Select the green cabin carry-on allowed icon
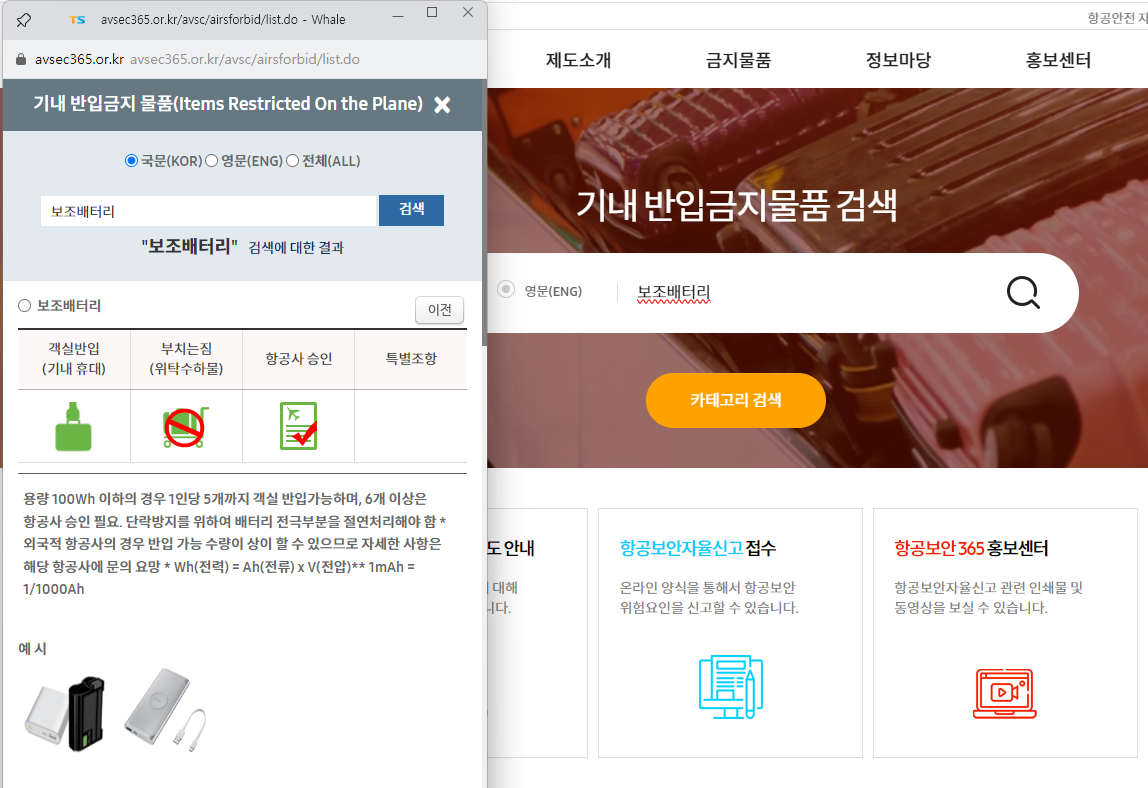Viewport: 1148px width, 788px height. (73, 424)
